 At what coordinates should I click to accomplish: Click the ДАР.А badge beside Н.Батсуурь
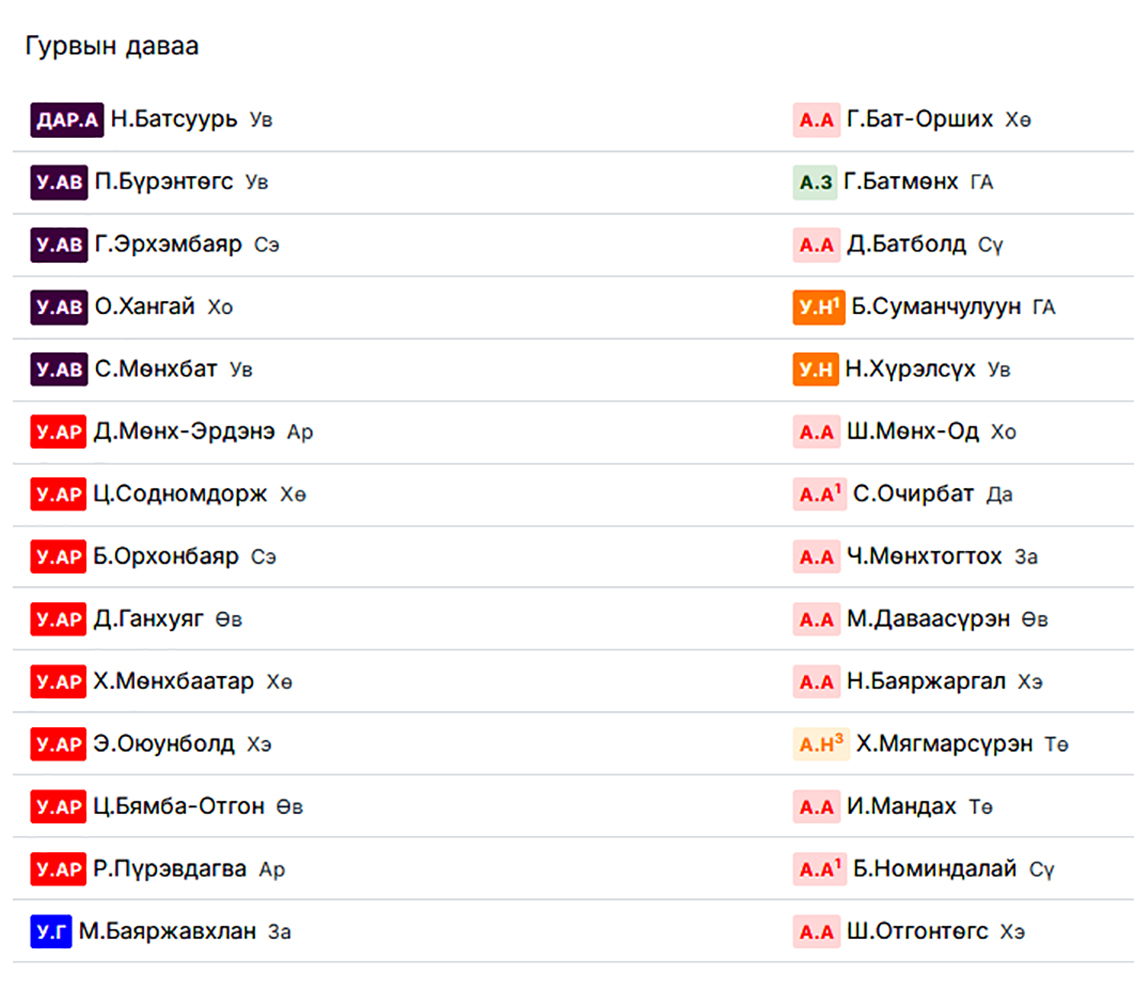67,120
